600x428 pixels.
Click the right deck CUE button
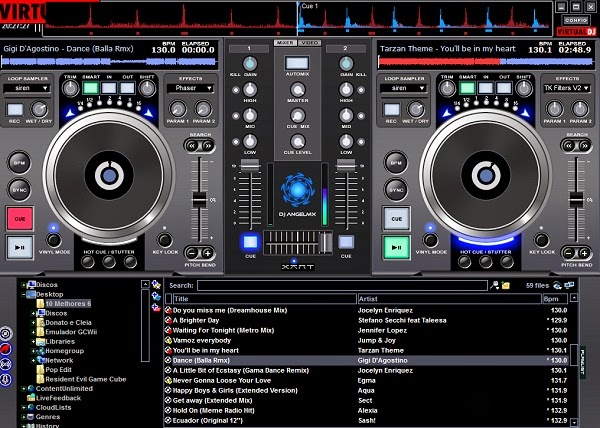(x=396, y=219)
